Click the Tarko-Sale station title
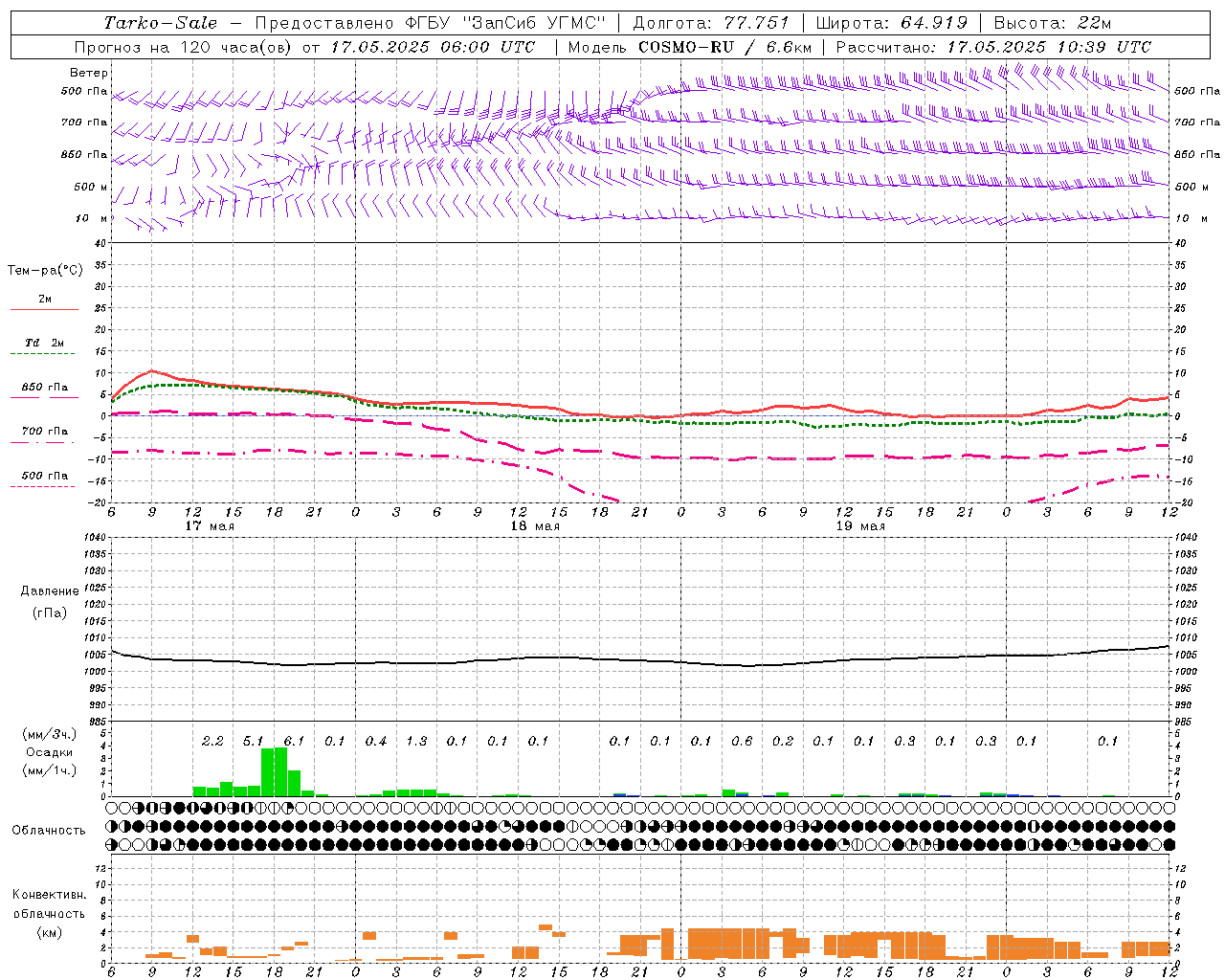Image resolution: width=1225 pixels, height=980 pixels. (161, 23)
